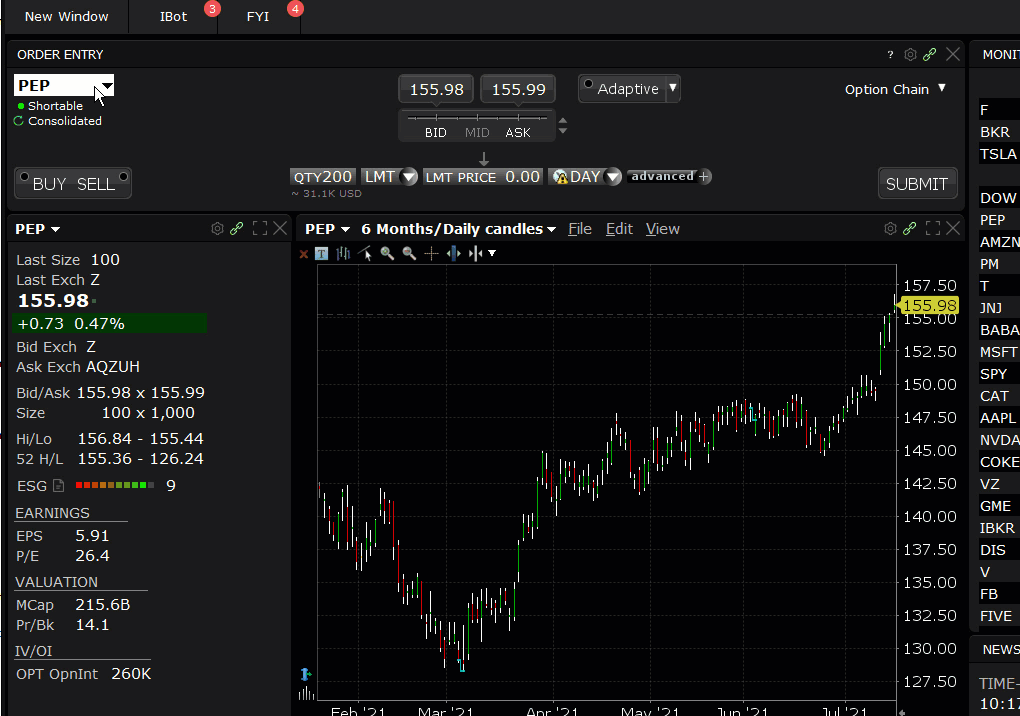This screenshot has width=1020, height=716.
Task: Click the blue marker icon at chart bottom-left
Action: [305, 674]
